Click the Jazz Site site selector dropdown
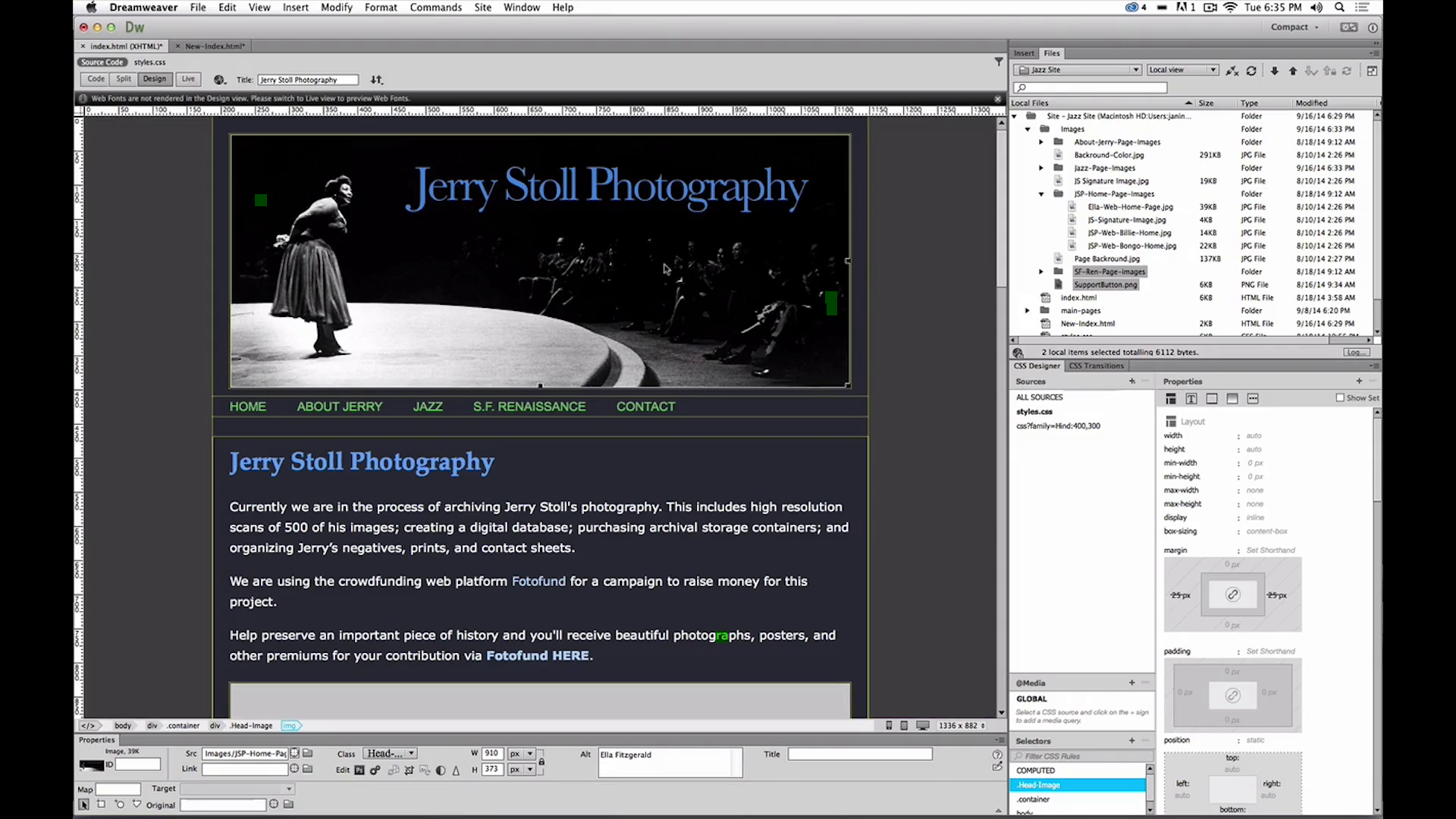This screenshot has width=1456, height=819. click(1079, 69)
